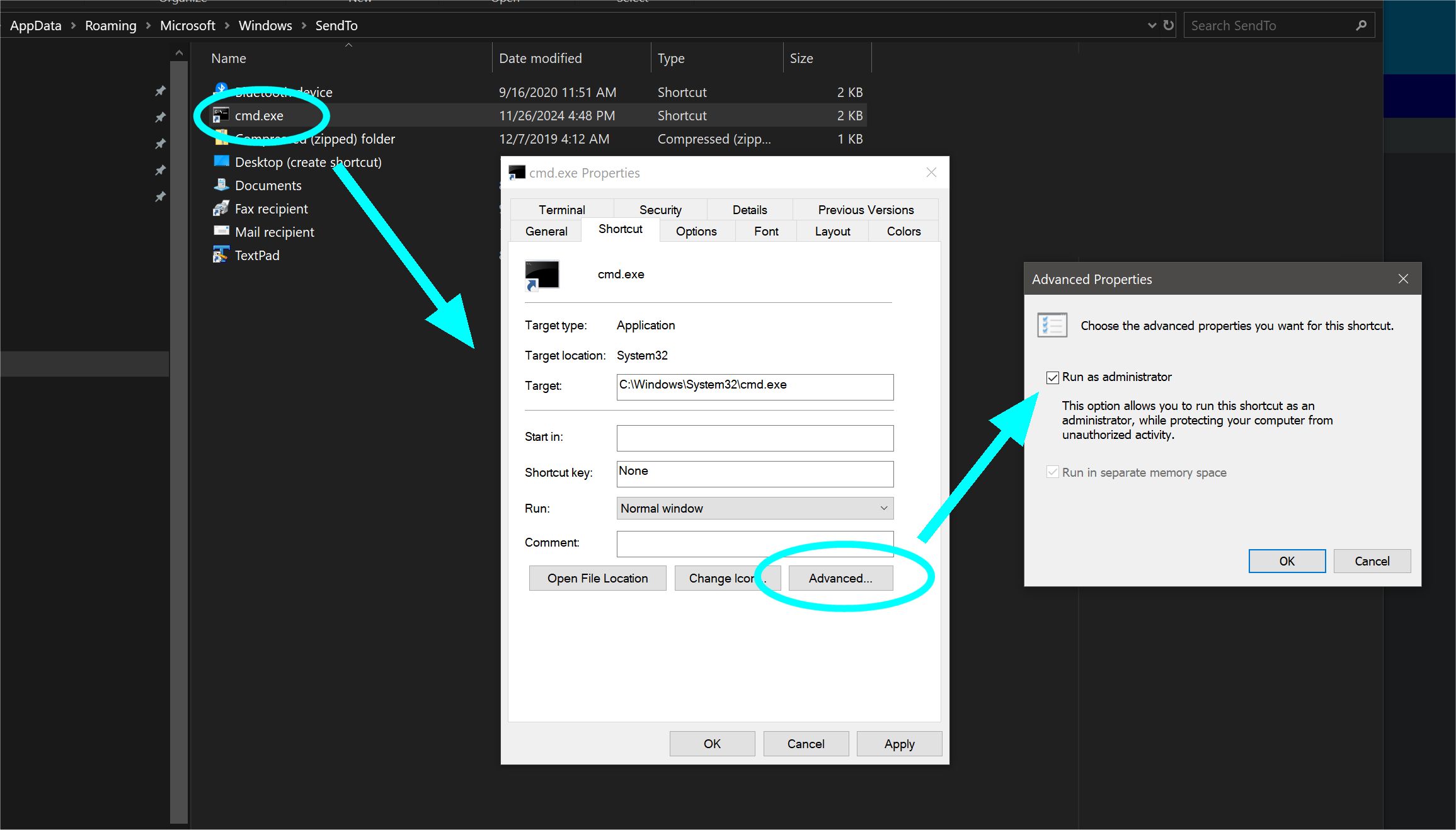Click the TextPad icon in file list
1456x830 pixels.
click(x=221, y=255)
